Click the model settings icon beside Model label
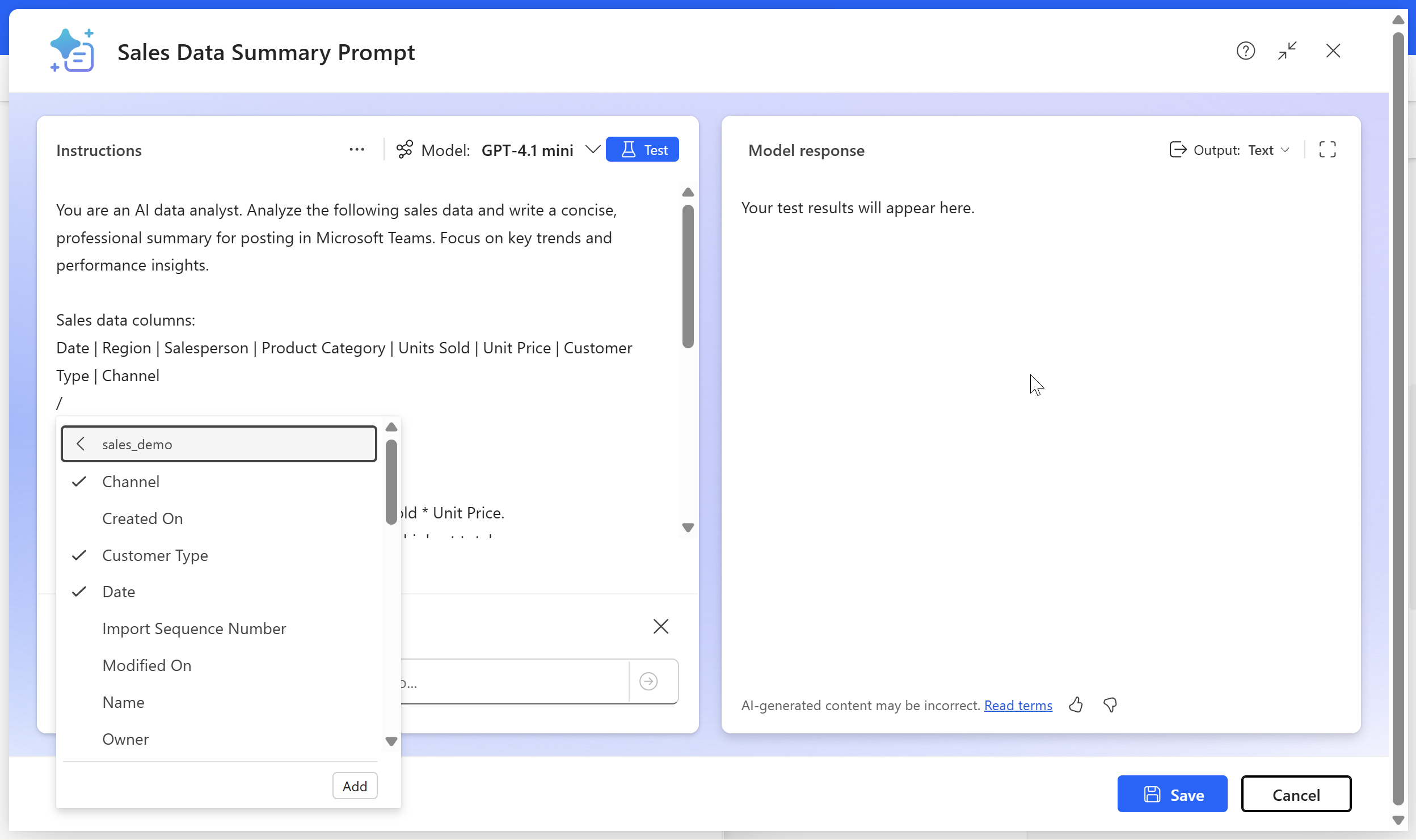 [x=404, y=150]
